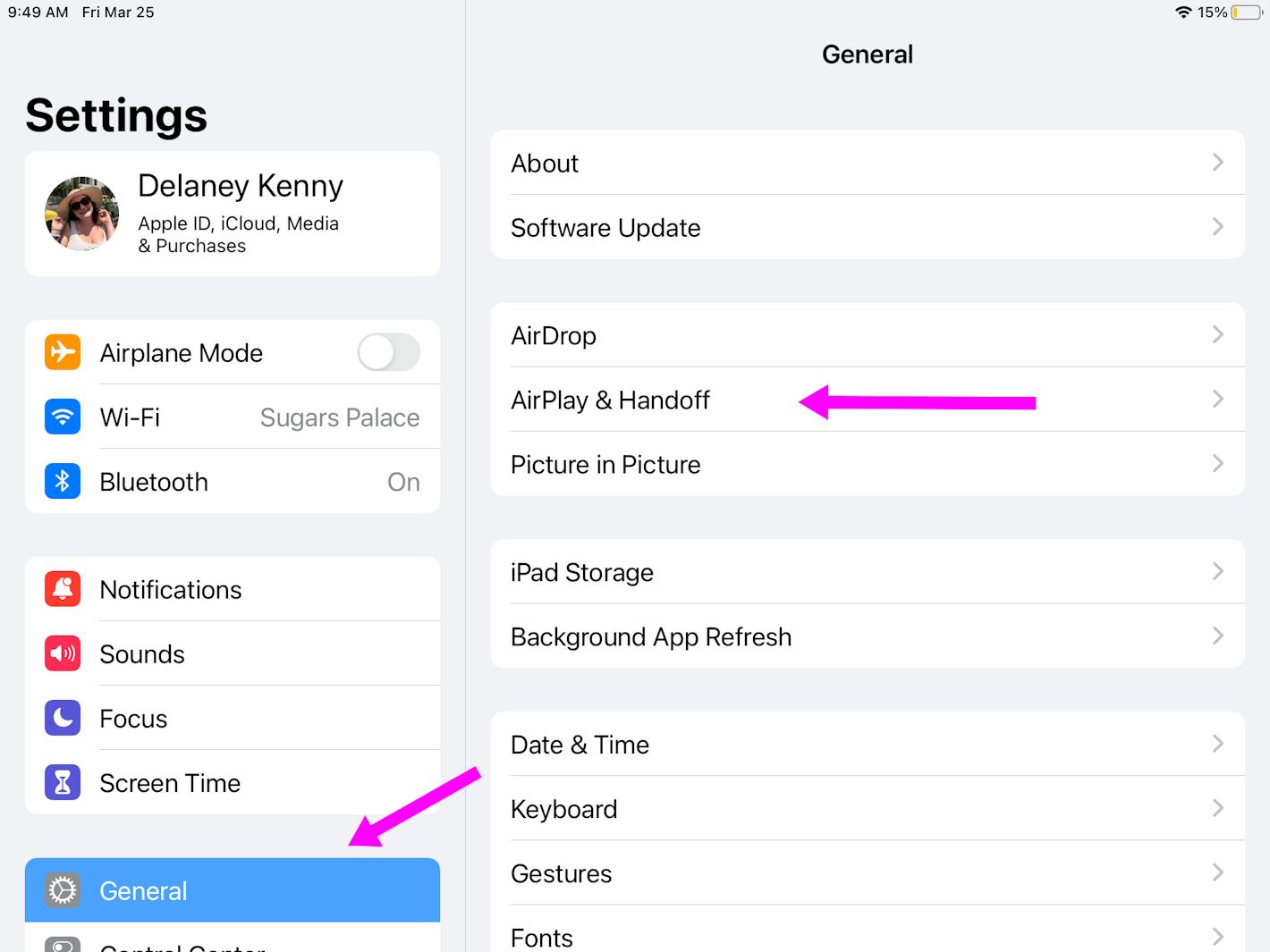Click the Wi-Fi icon in the sidebar

[x=62, y=417]
